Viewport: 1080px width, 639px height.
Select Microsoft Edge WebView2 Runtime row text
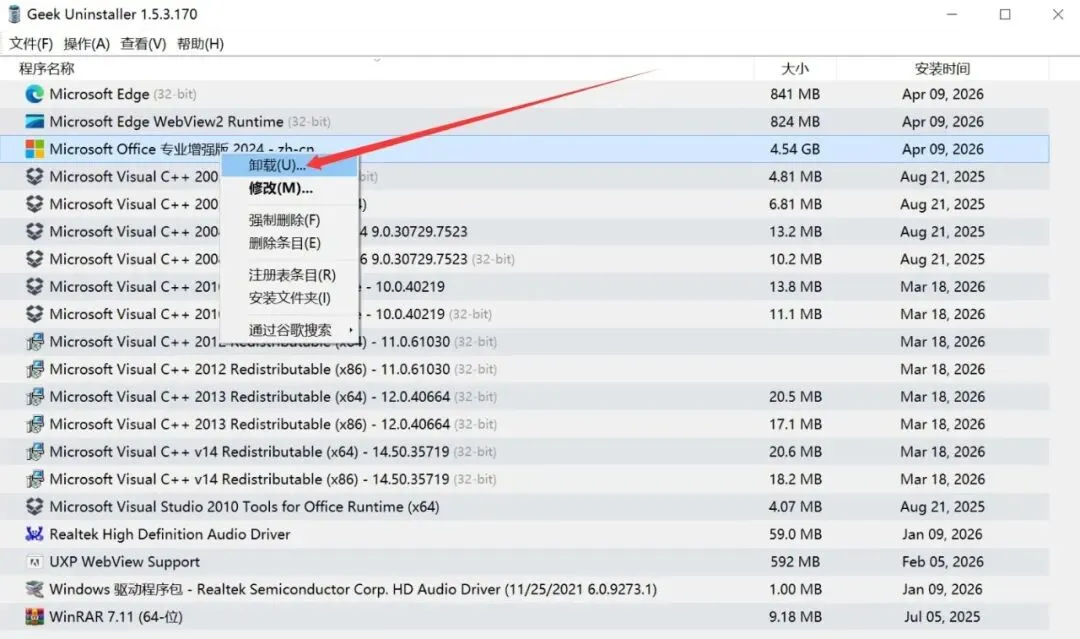point(190,121)
